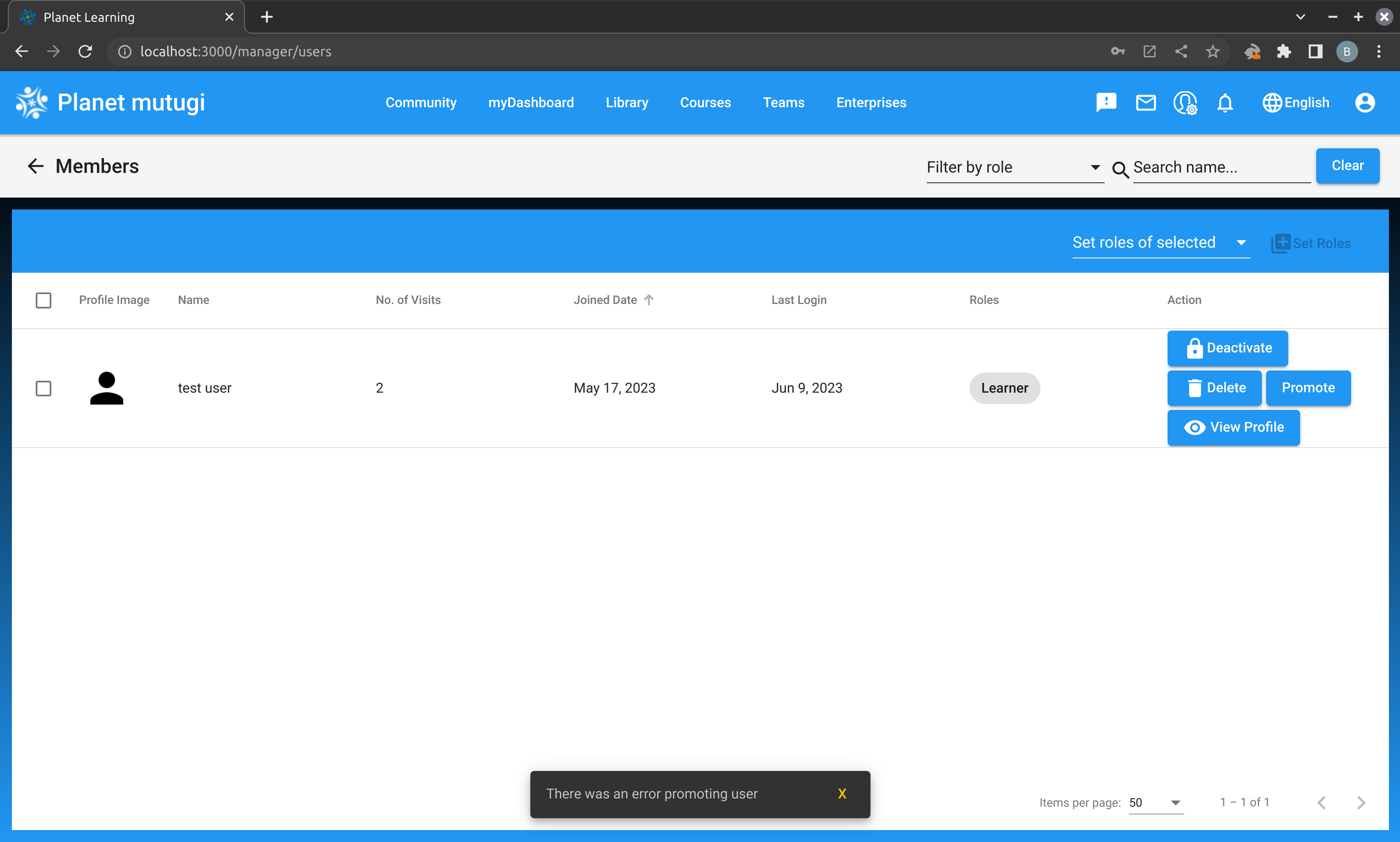This screenshot has height=842, width=1400.
Task: Go back using Members arrow
Action: [x=35, y=166]
